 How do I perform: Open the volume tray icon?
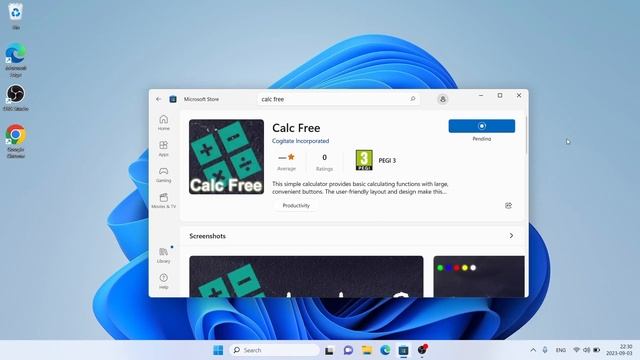click(x=587, y=350)
